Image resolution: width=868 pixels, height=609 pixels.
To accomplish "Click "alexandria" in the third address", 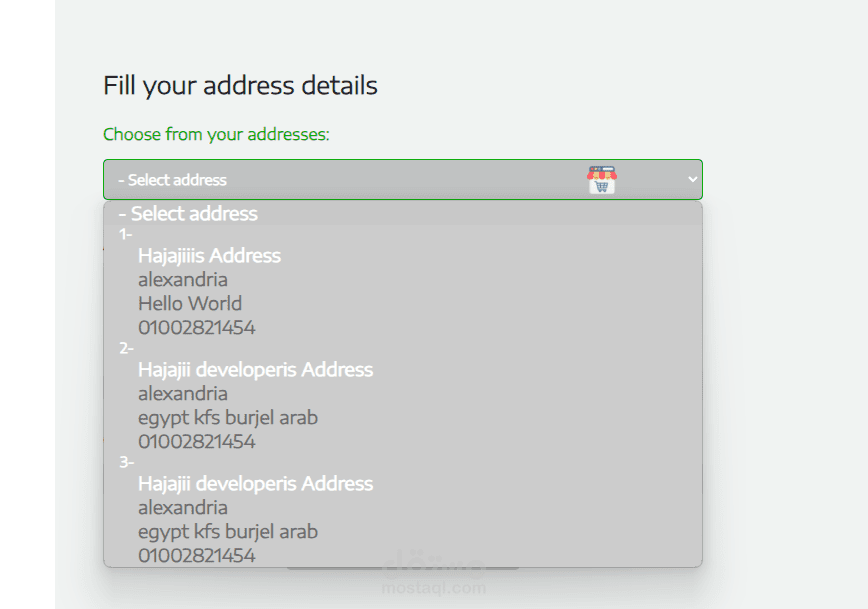I will [x=183, y=508].
